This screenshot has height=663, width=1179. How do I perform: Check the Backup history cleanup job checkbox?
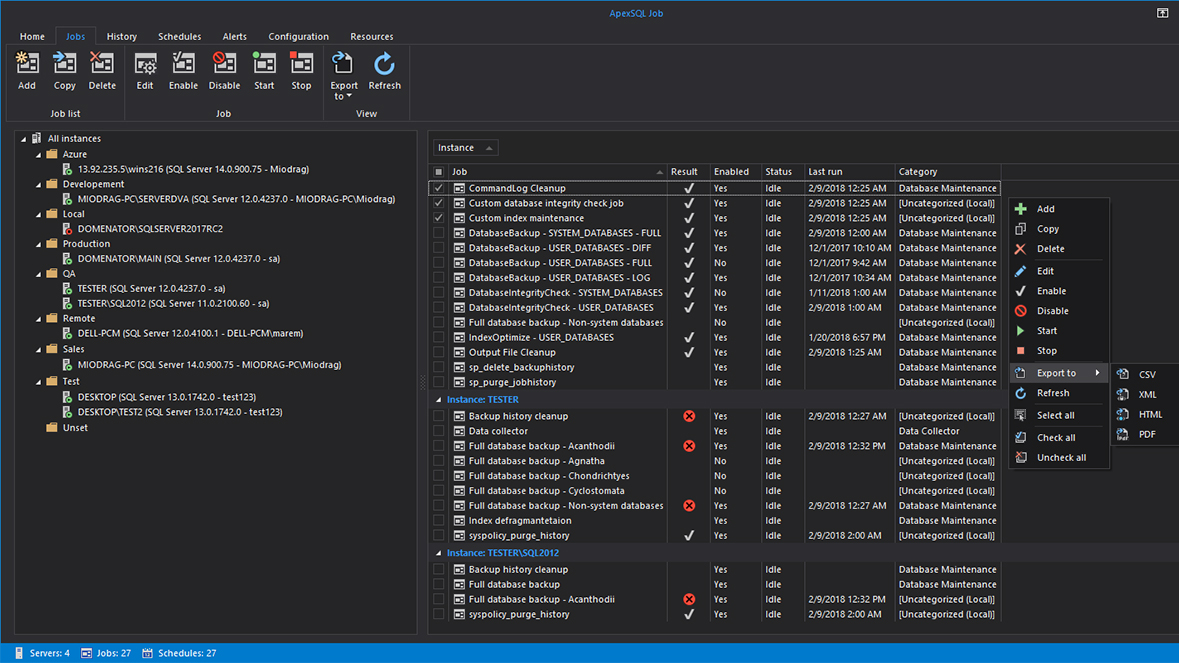point(438,415)
